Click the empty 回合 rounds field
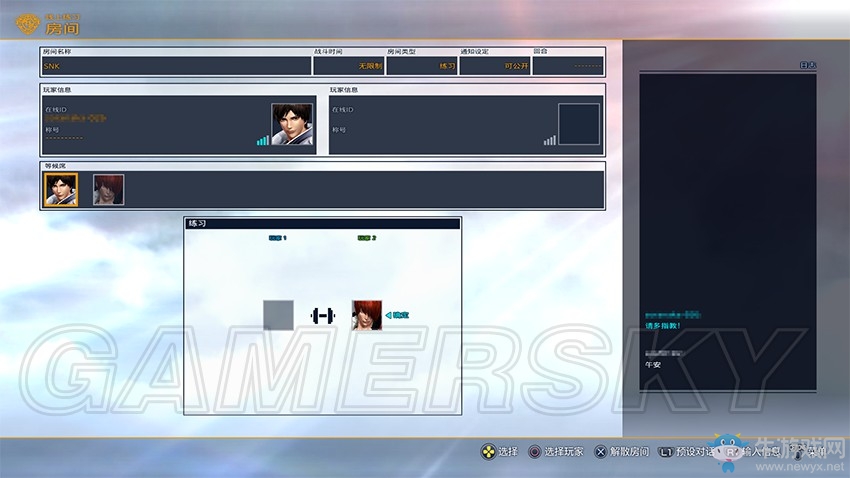 pyautogui.click(x=568, y=66)
